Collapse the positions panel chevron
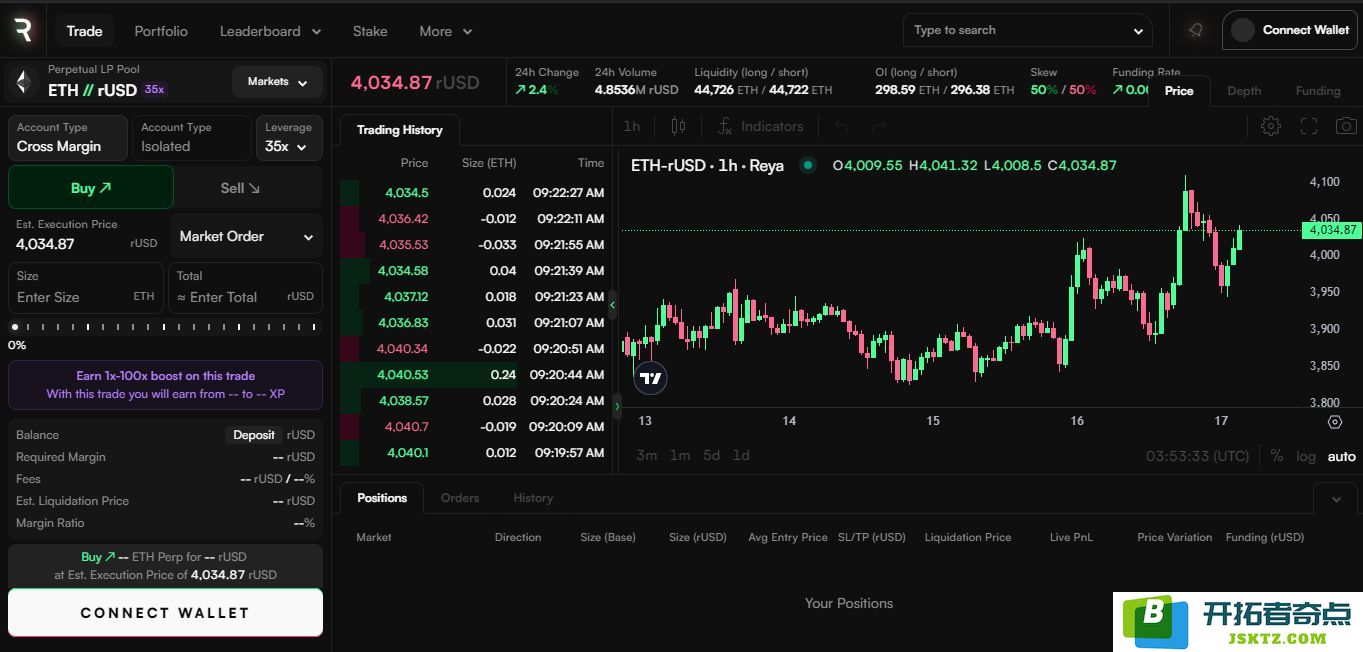The image size is (1363, 652). 1337,498
